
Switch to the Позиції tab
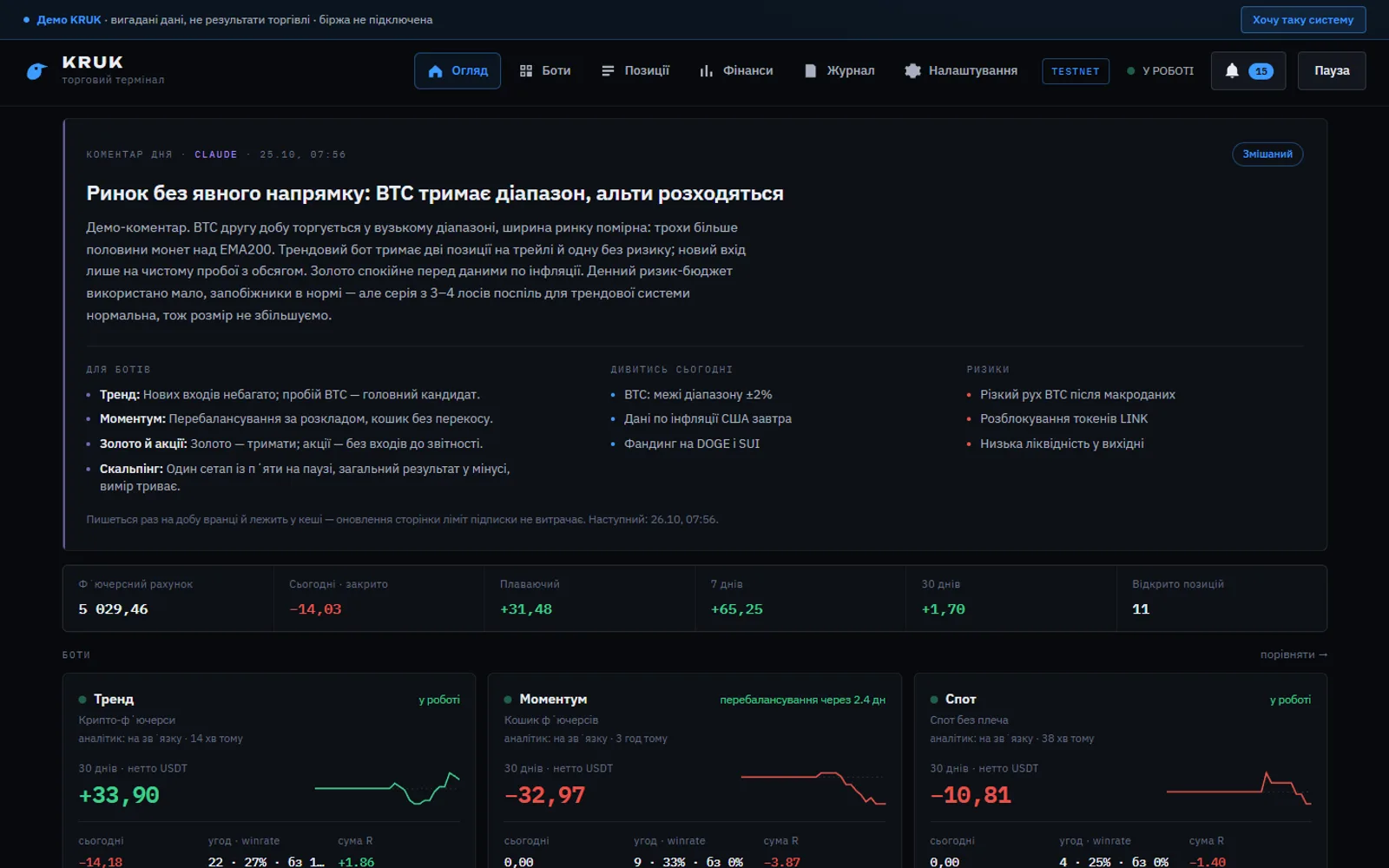coord(635,71)
